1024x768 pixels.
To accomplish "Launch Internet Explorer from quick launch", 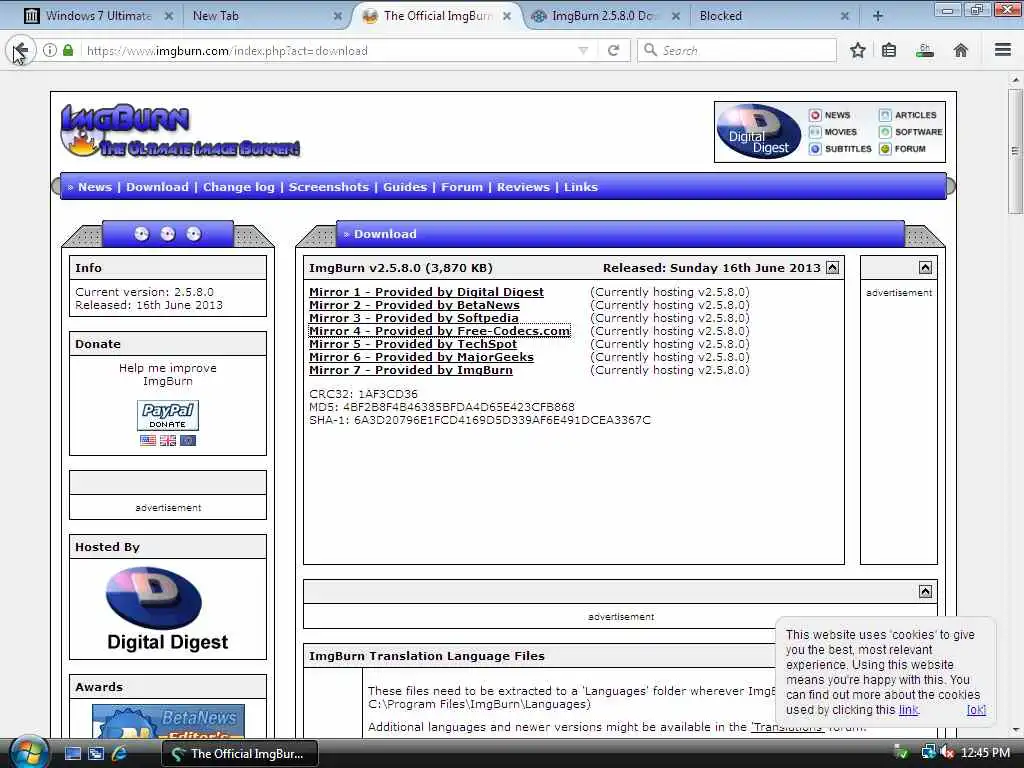I will point(119,753).
